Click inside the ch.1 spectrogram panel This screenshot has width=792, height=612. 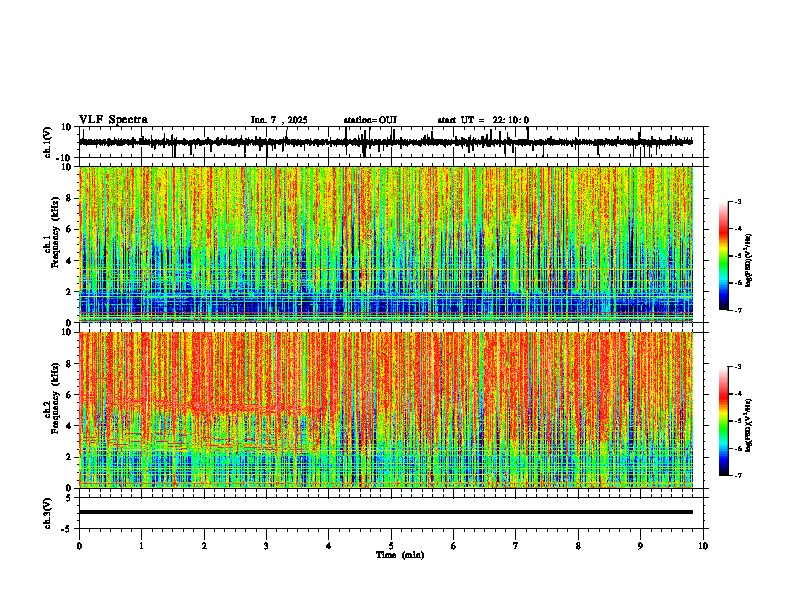coord(386,244)
